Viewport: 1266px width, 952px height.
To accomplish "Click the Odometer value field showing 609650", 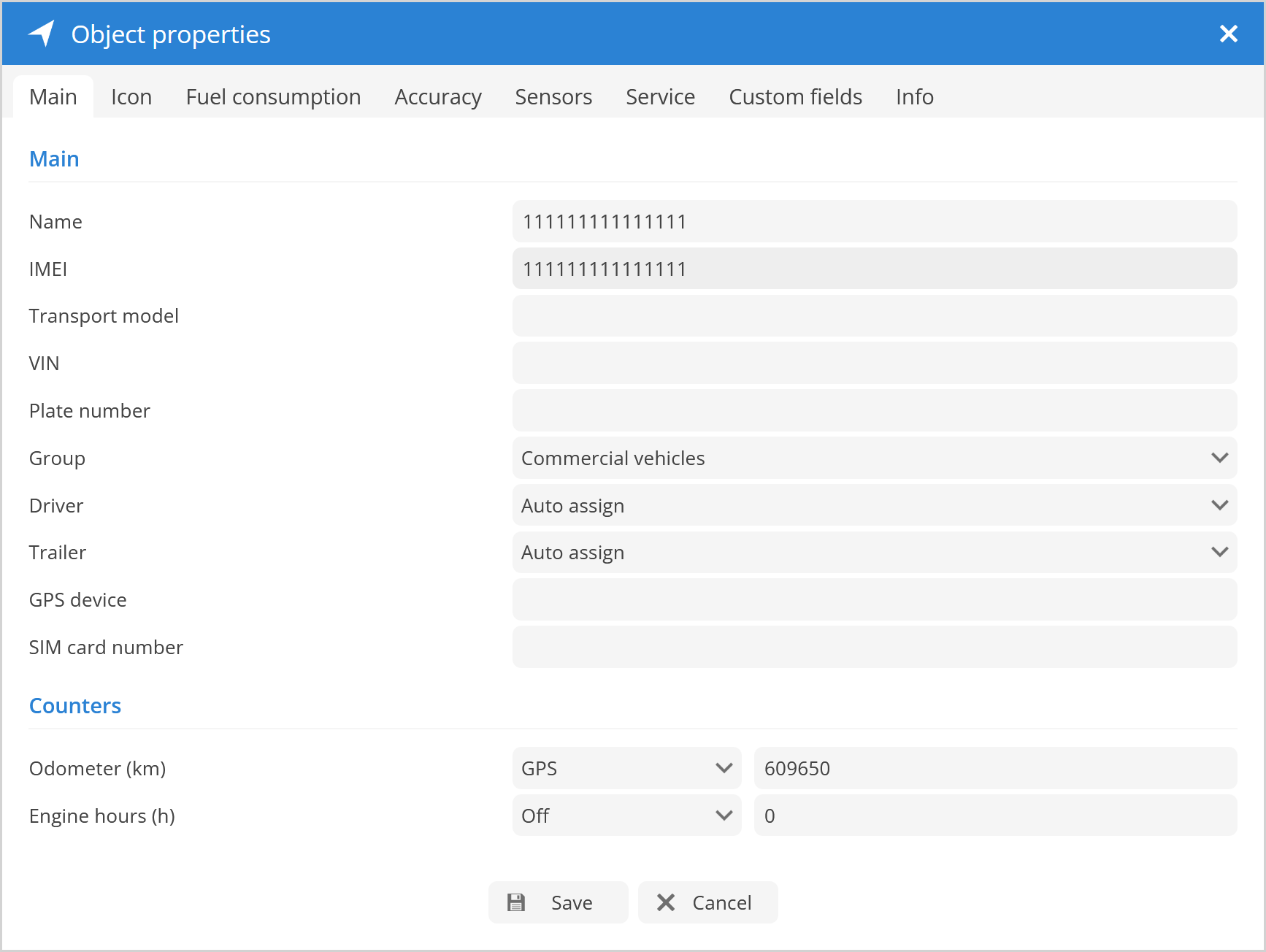I will [x=995, y=768].
